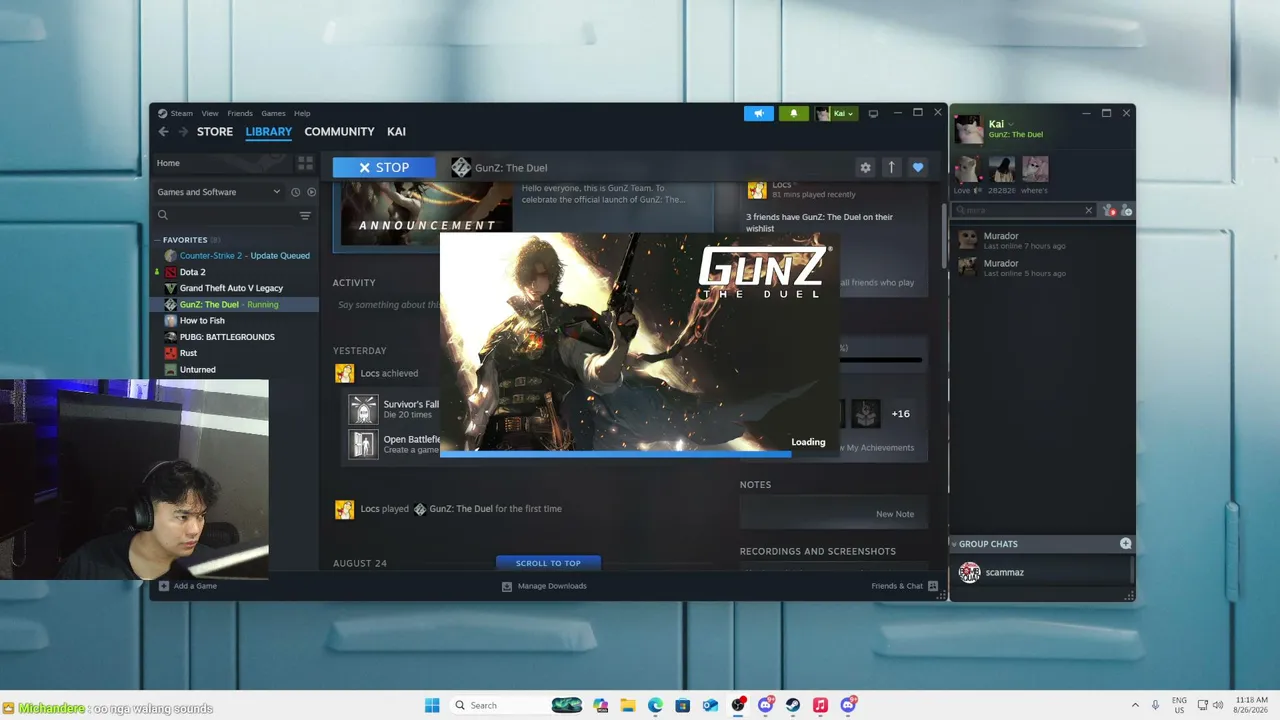
Task: Click the library search field
Action: tap(228, 215)
